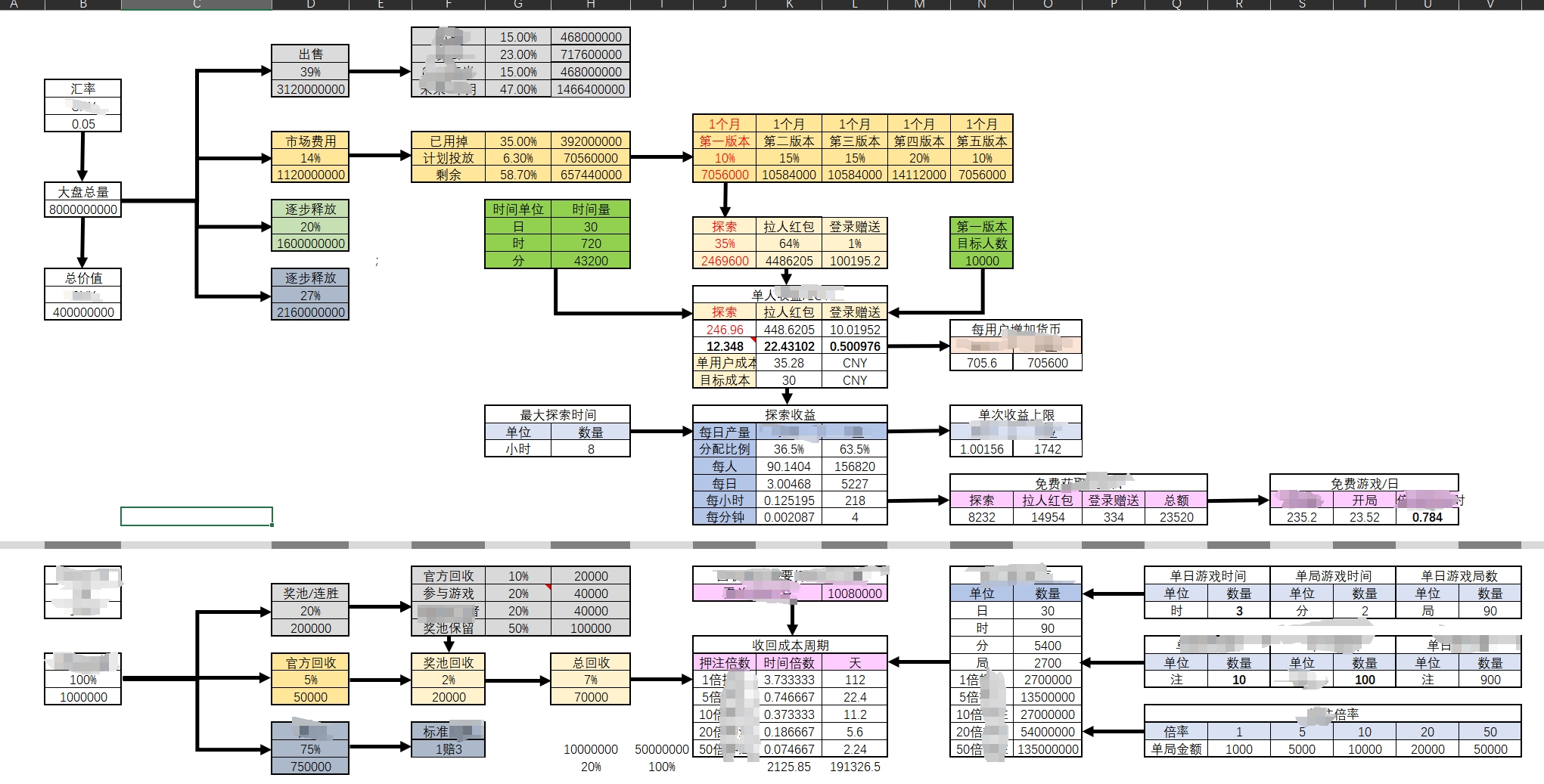Select the 市场费用 cell
1544x784 pixels.
[x=310, y=141]
